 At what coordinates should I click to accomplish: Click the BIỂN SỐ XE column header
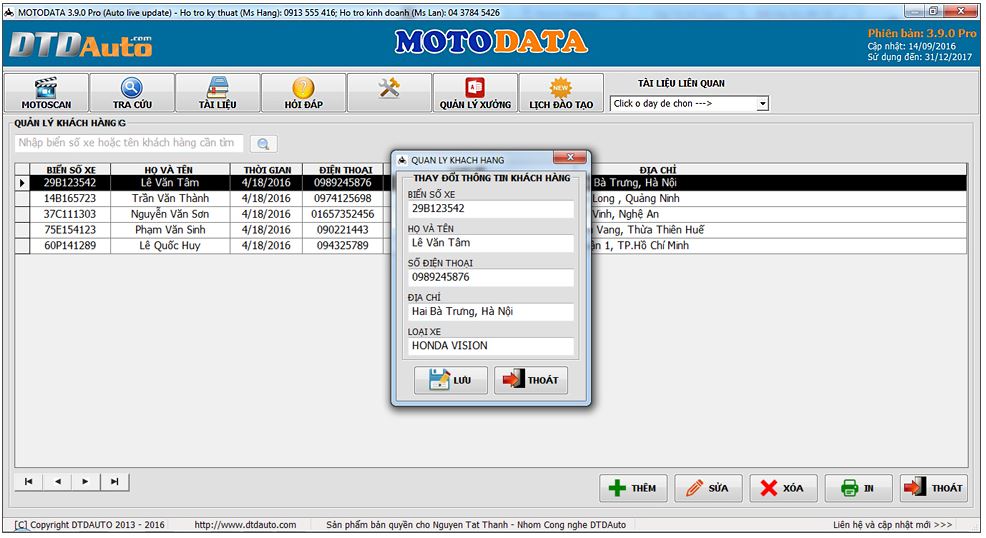[70, 170]
